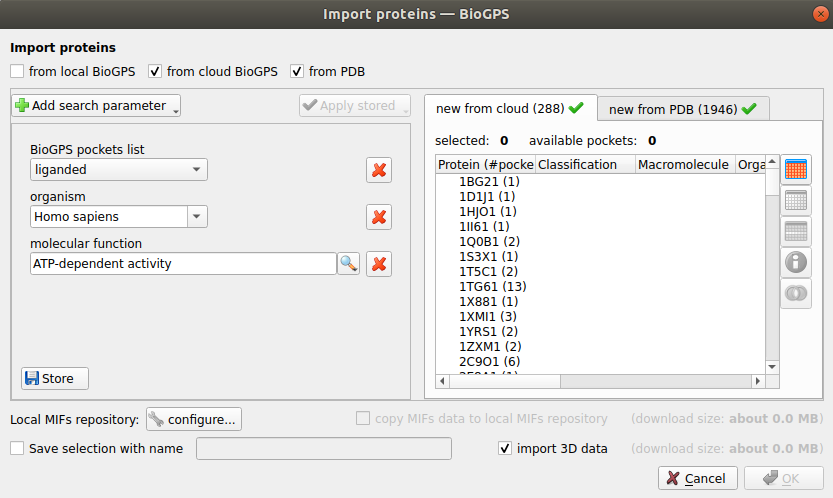Show protein info icon
The height and width of the screenshot is (498, 833).
click(x=796, y=262)
